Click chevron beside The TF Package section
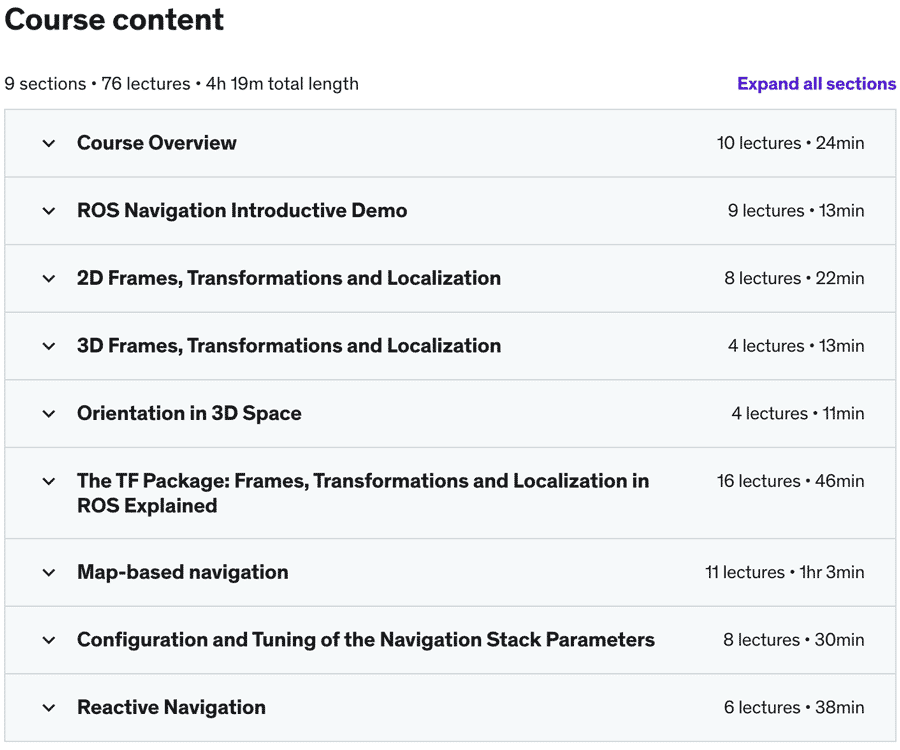 coord(49,481)
